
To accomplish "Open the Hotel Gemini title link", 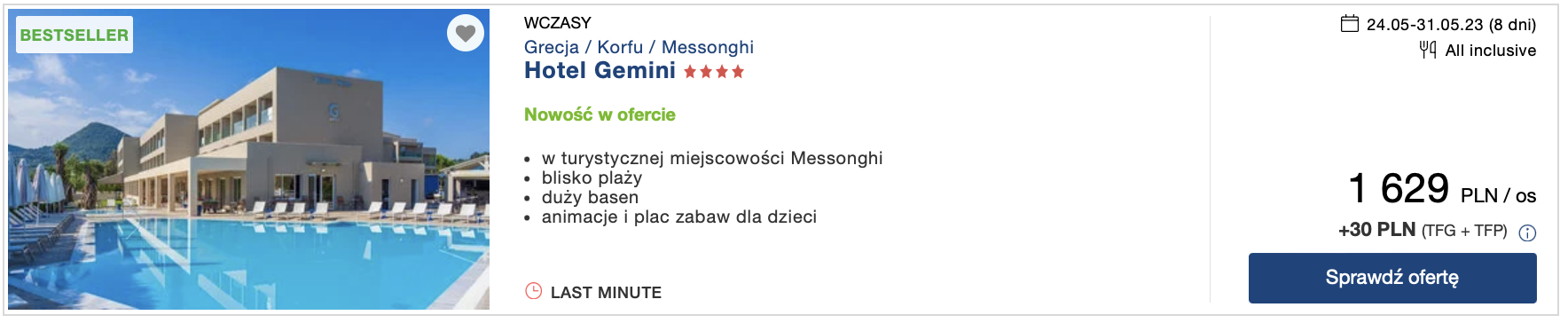I will tap(600, 71).
